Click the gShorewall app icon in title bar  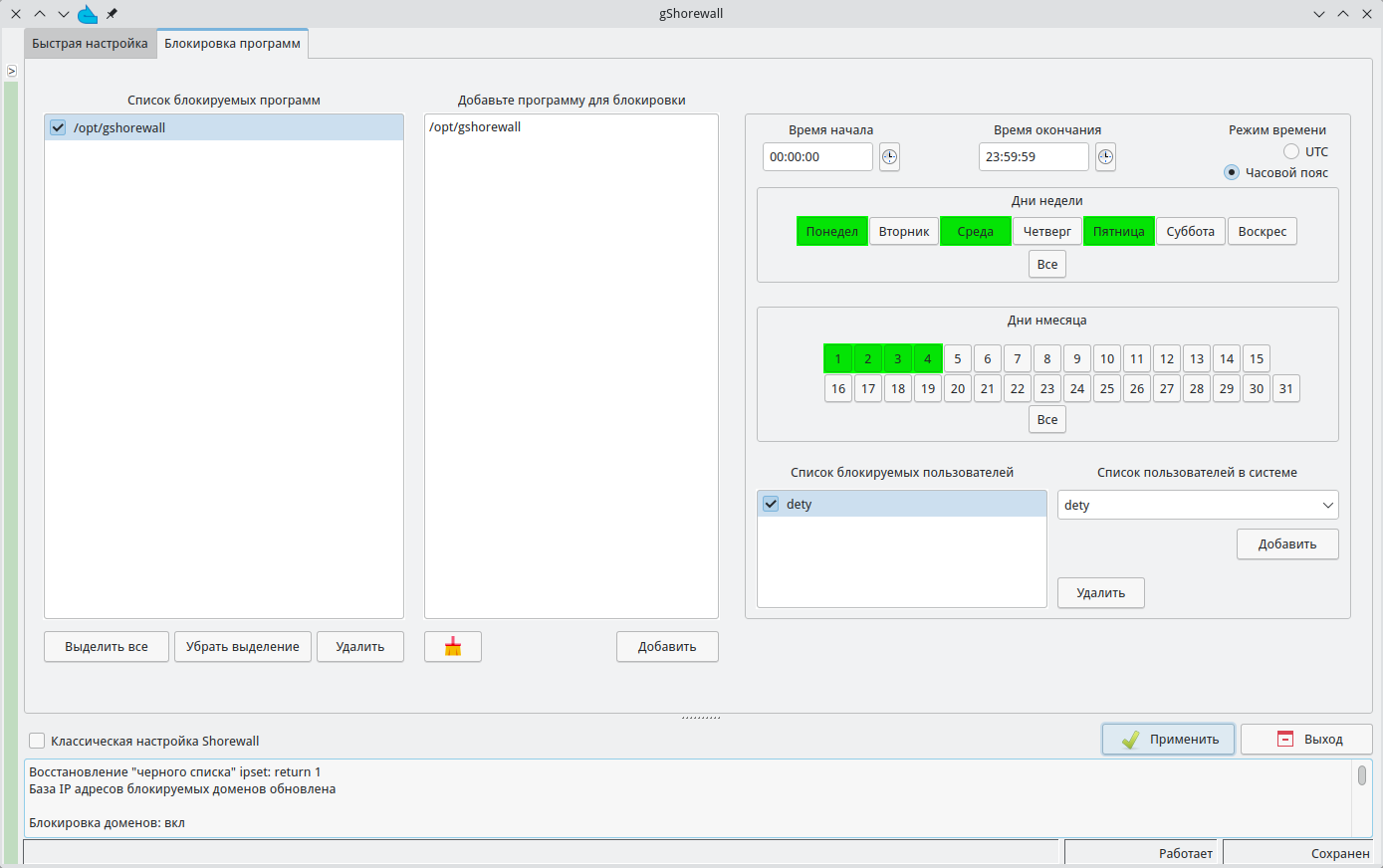click(88, 14)
